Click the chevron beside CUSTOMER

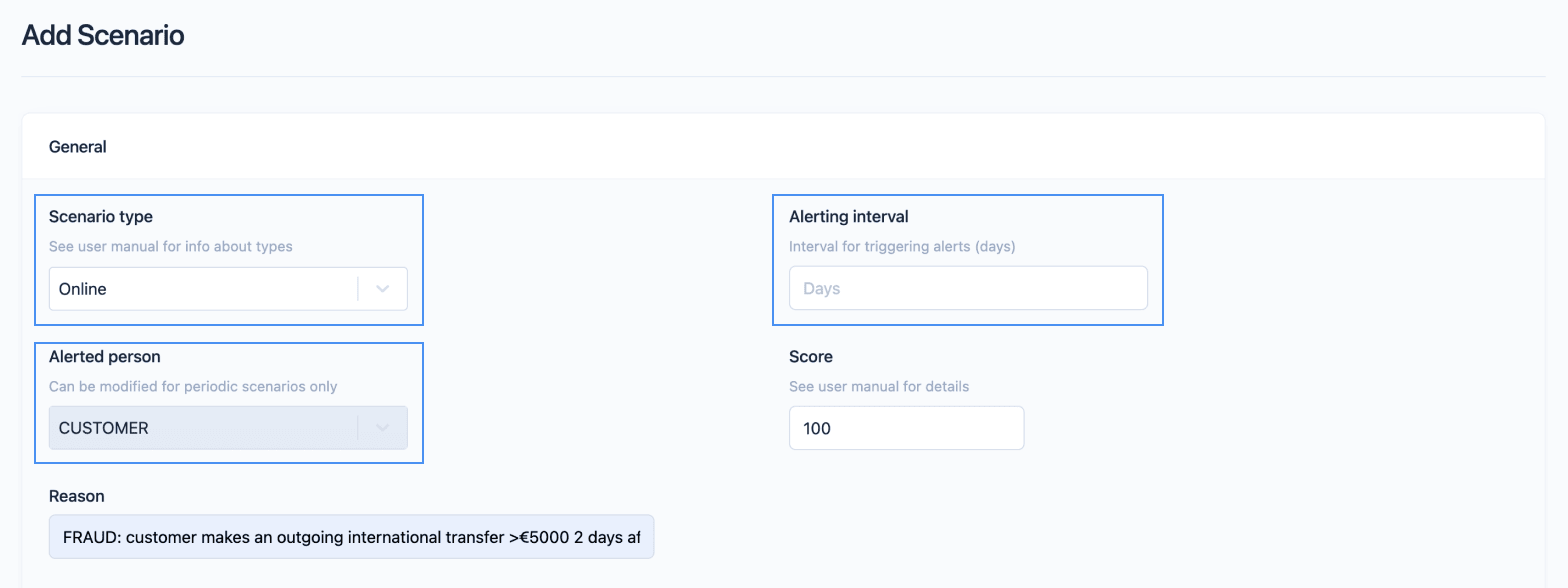[x=381, y=427]
